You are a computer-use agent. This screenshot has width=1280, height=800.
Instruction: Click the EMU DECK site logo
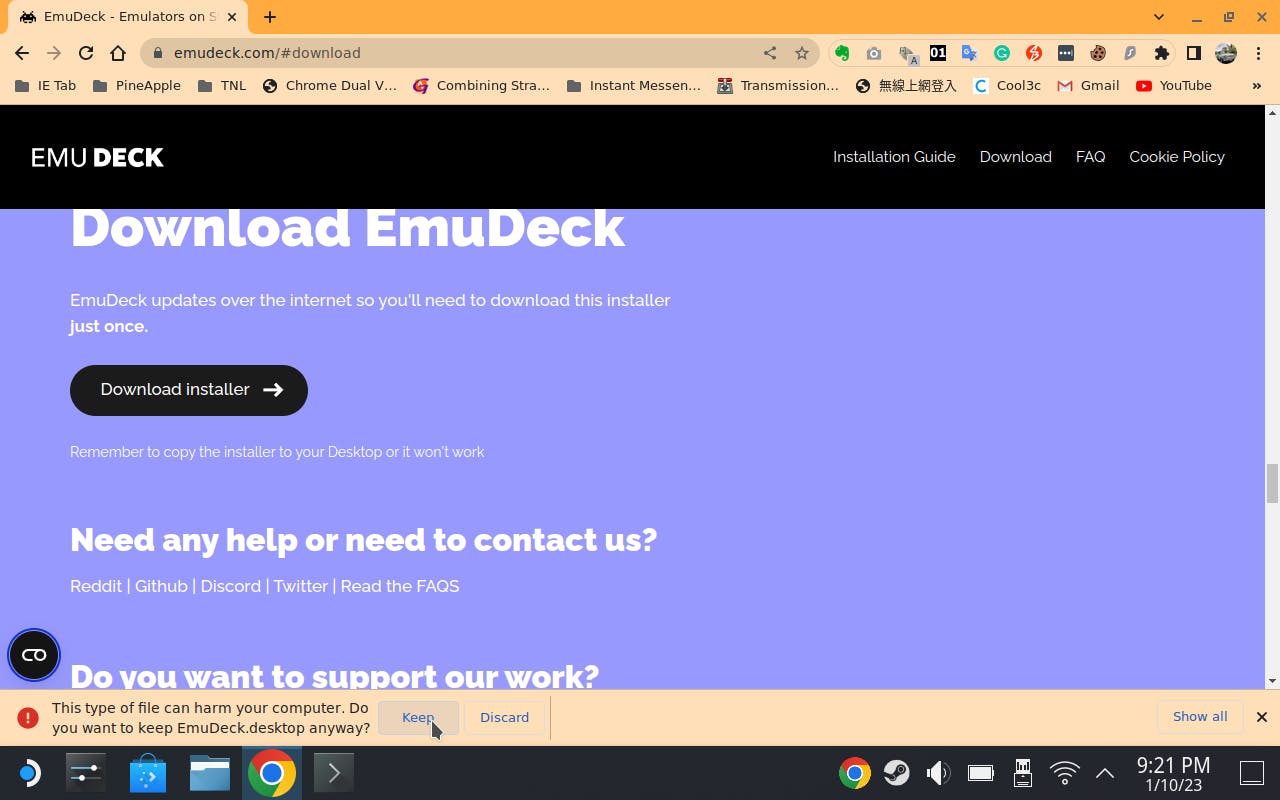(x=97, y=157)
